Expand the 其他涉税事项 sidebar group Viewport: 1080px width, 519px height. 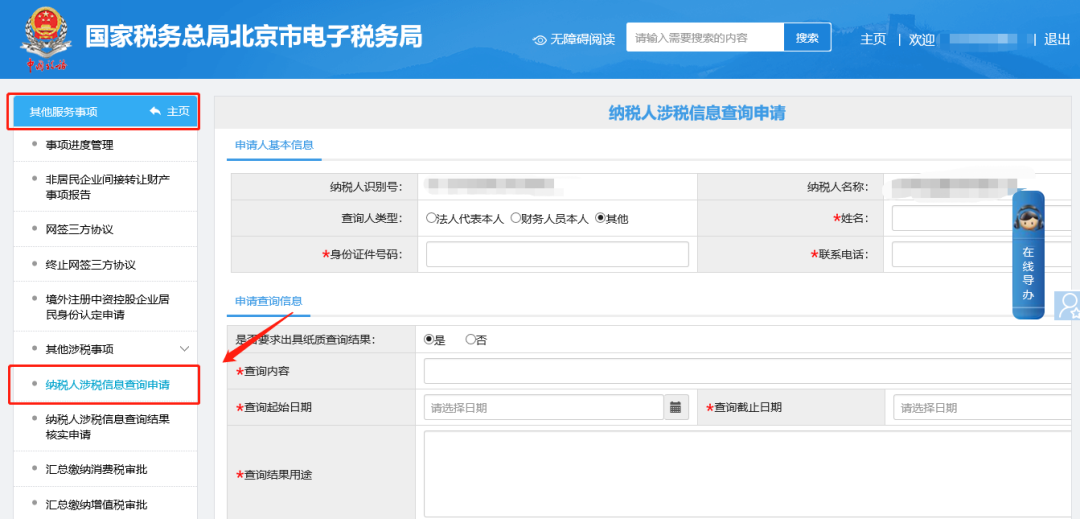[184, 349]
